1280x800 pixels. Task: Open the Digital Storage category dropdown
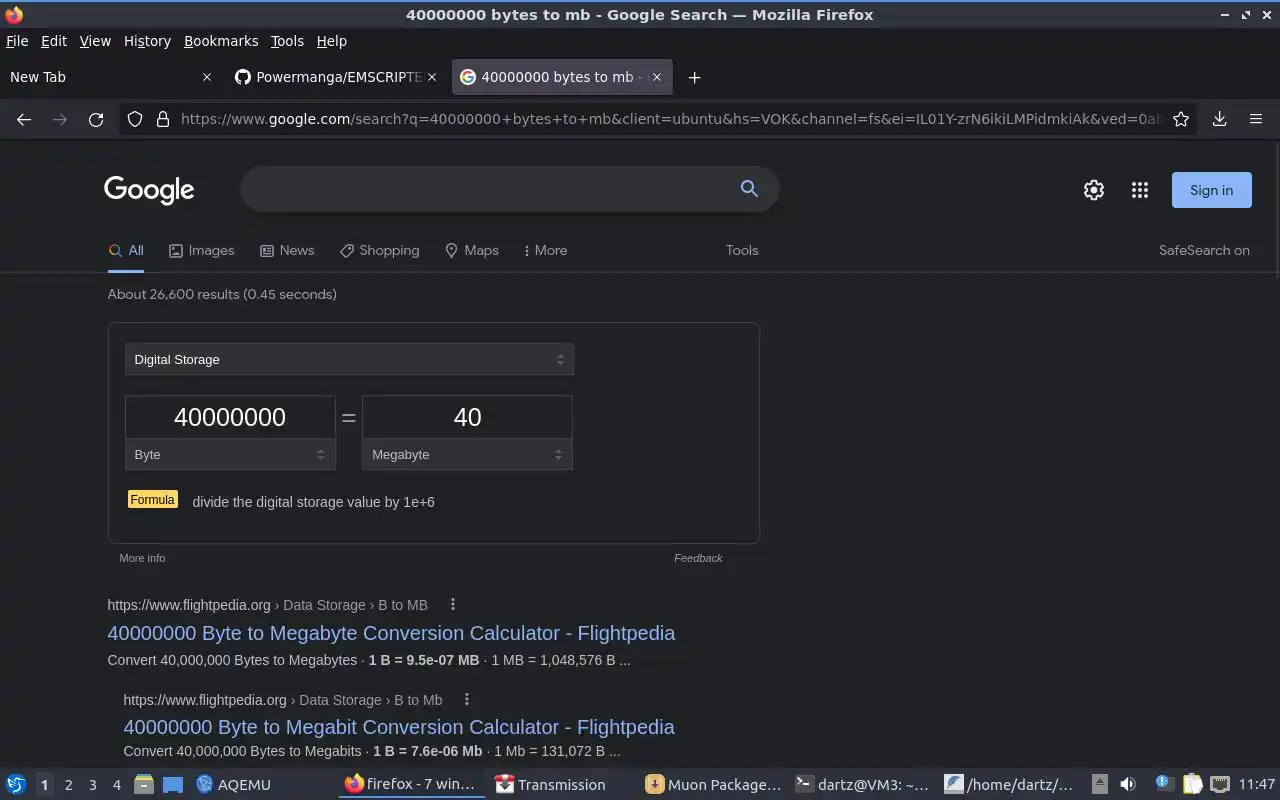coord(349,359)
